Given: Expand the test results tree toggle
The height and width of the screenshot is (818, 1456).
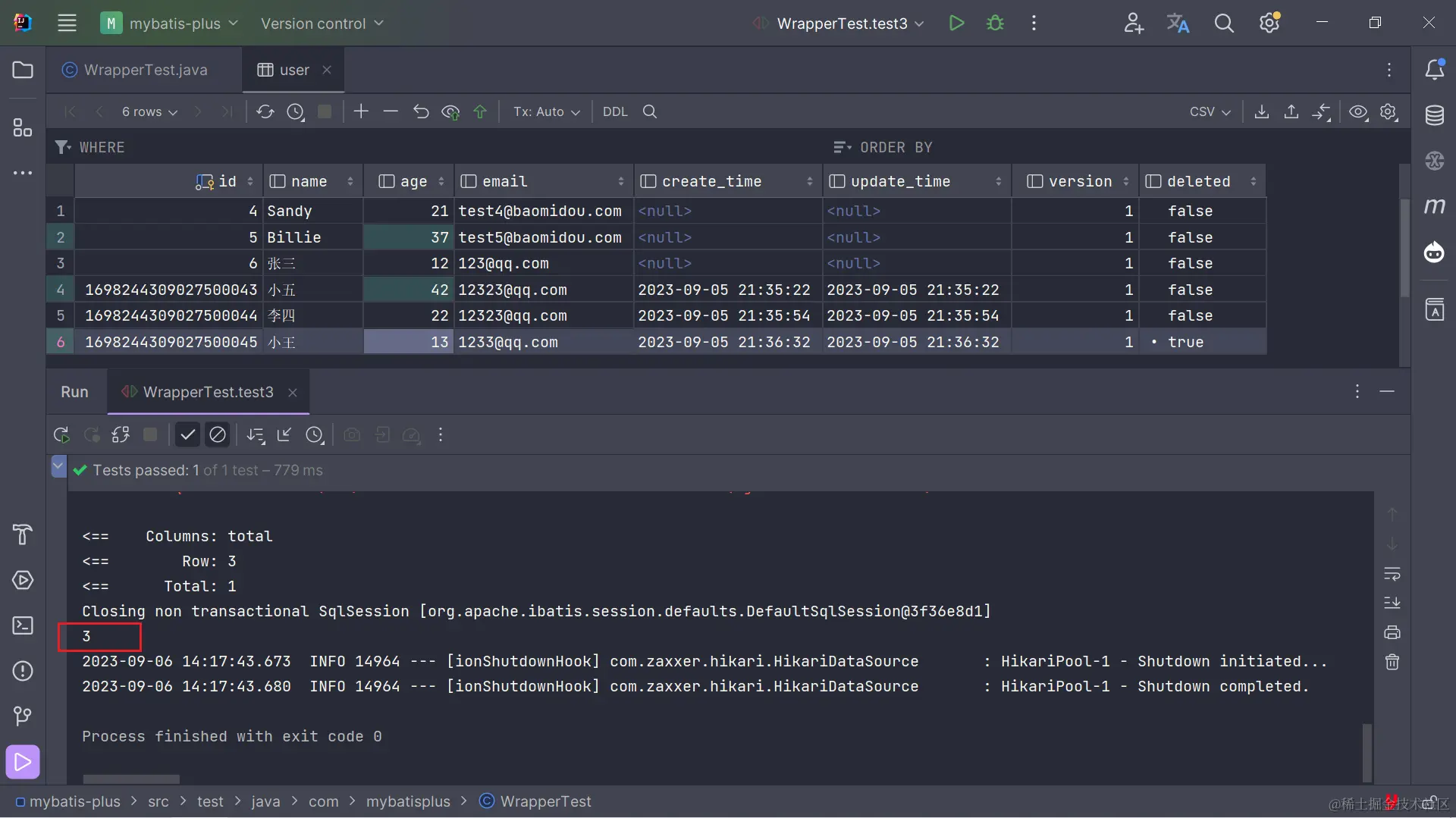Looking at the screenshot, I should point(58,466).
